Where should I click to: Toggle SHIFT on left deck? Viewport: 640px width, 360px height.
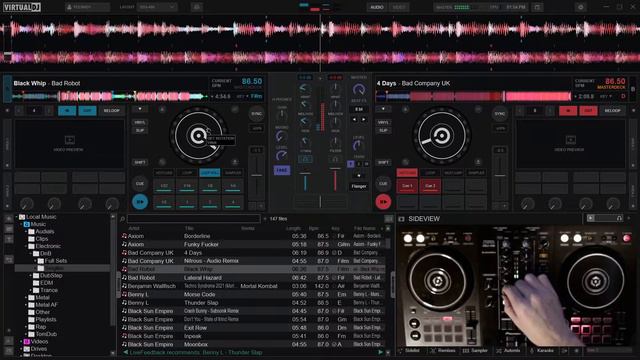coord(140,162)
